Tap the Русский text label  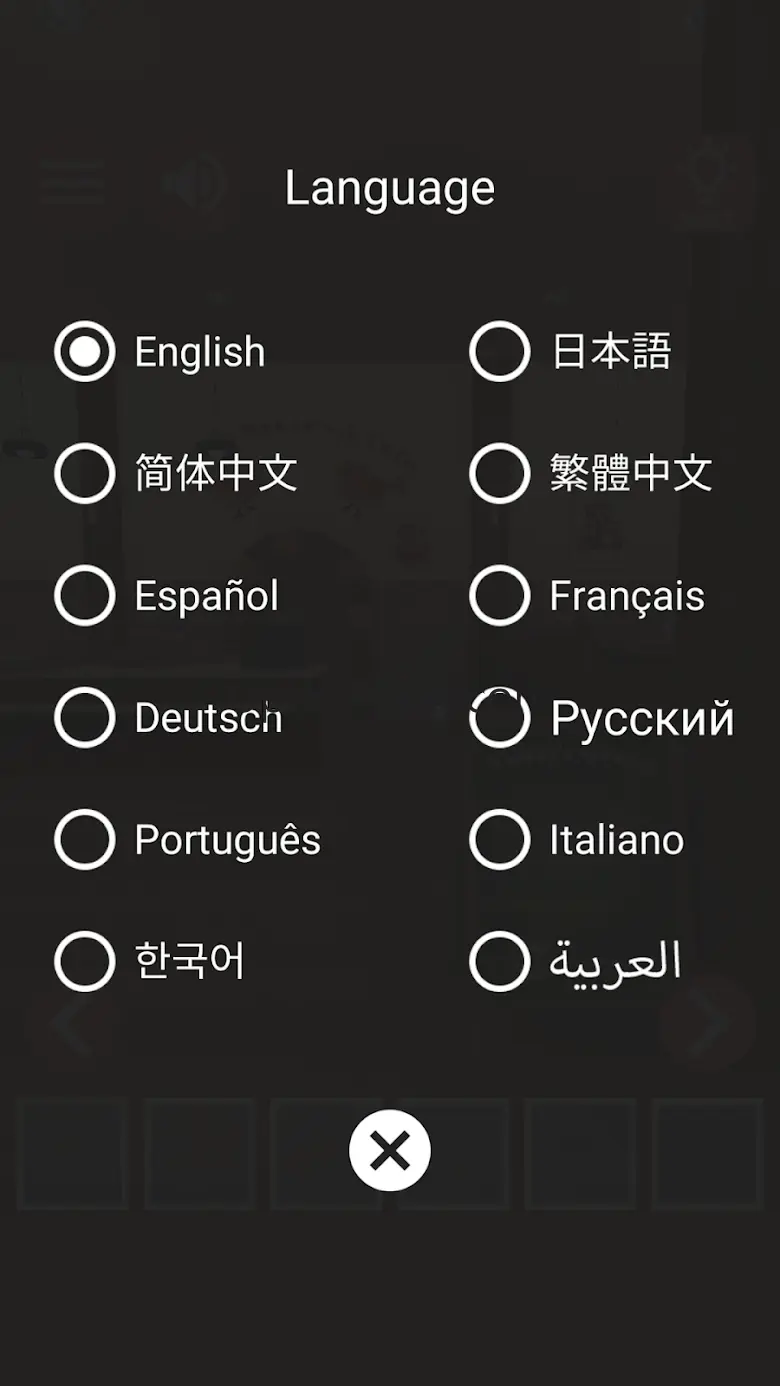pyautogui.click(x=642, y=718)
